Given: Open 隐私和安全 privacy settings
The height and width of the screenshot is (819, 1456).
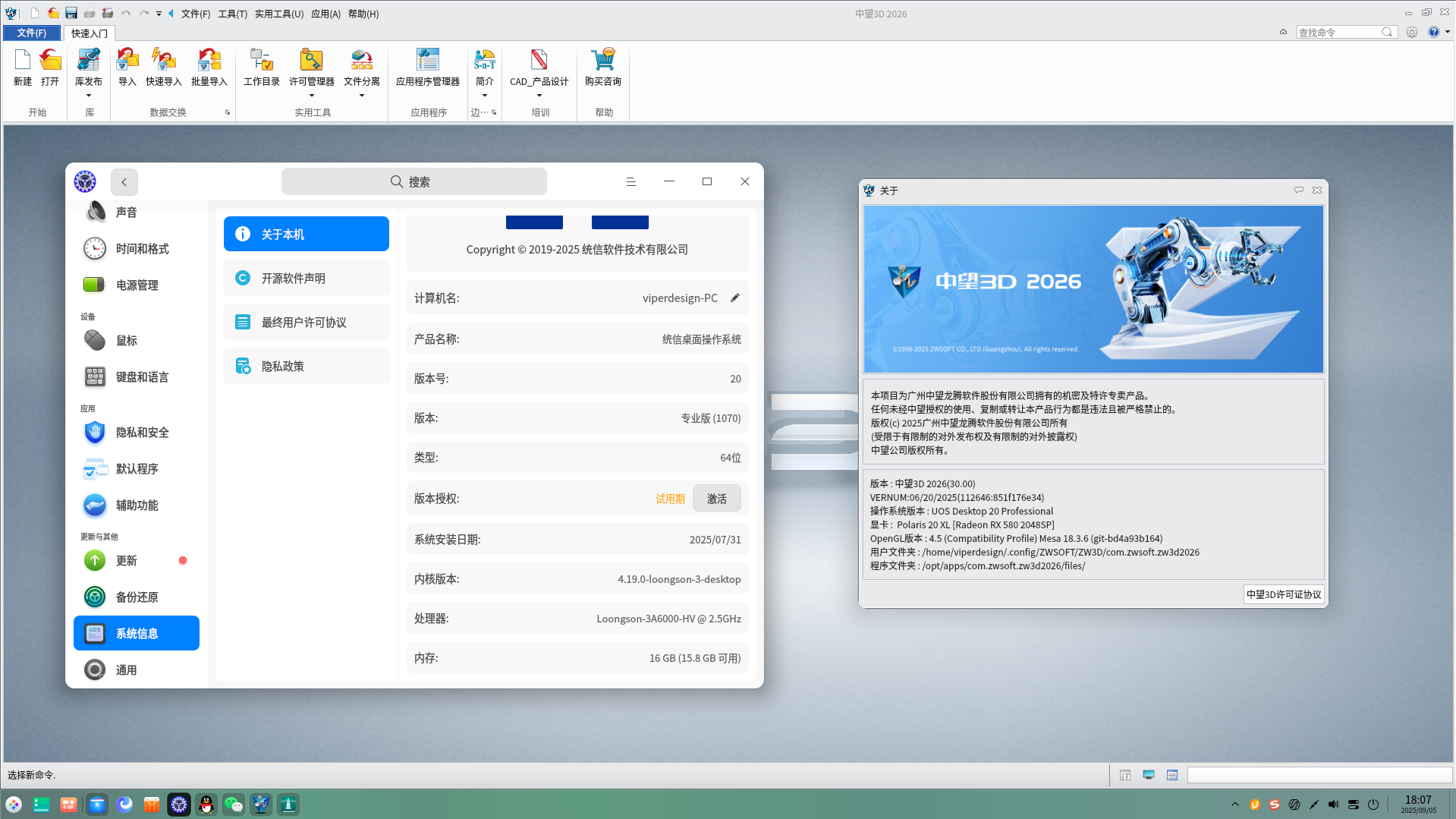Looking at the screenshot, I should (x=137, y=433).
